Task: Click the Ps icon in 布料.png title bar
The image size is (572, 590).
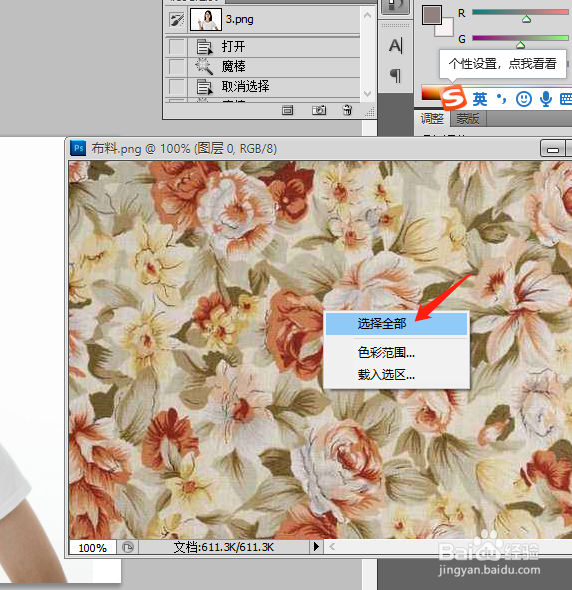Action: 78,148
